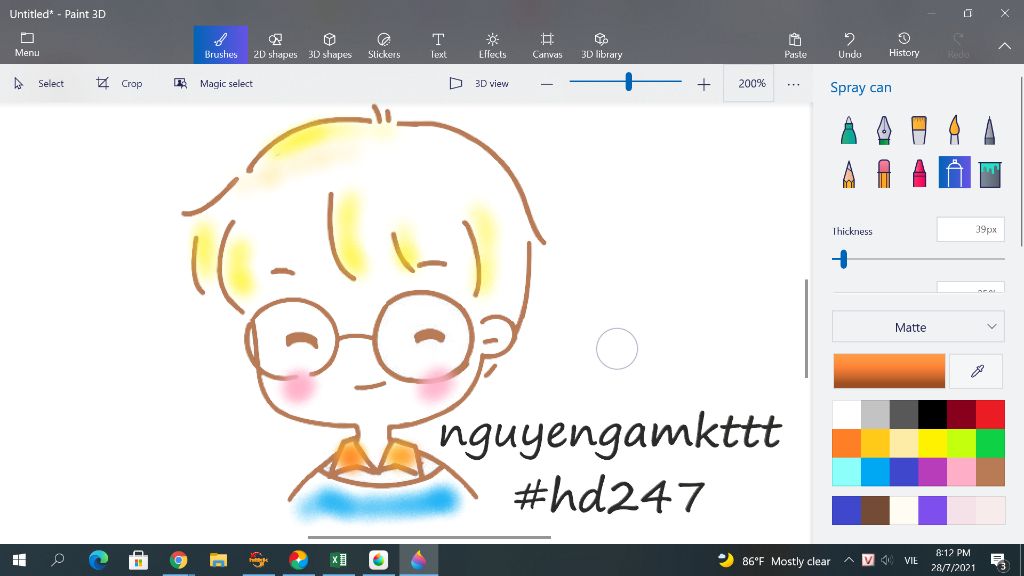The height and width of the screenshot is (576, 1024).
Task: Open the Text tab
Action: pyautogui.click(x=438, y=44)
